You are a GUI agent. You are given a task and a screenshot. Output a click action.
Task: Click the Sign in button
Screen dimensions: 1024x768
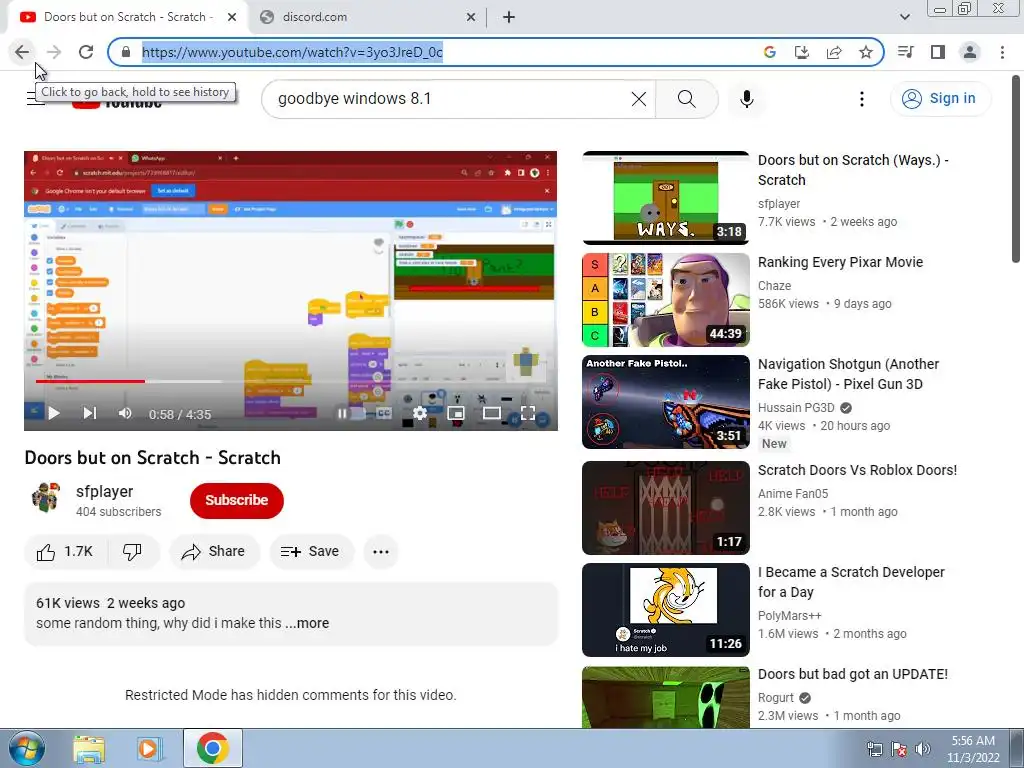pyautogui.click(x=940, y=99)
